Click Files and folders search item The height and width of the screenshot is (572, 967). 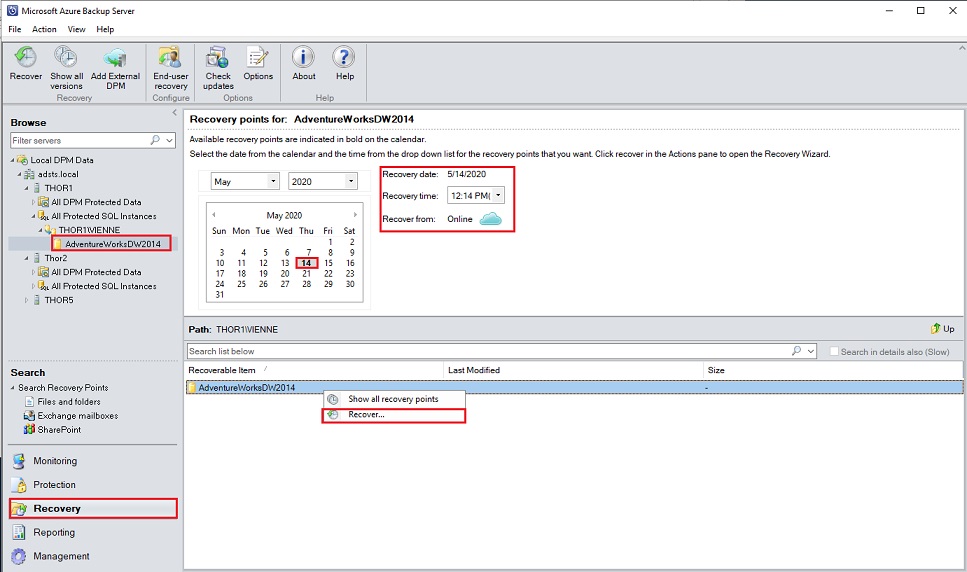coord(68,401)
